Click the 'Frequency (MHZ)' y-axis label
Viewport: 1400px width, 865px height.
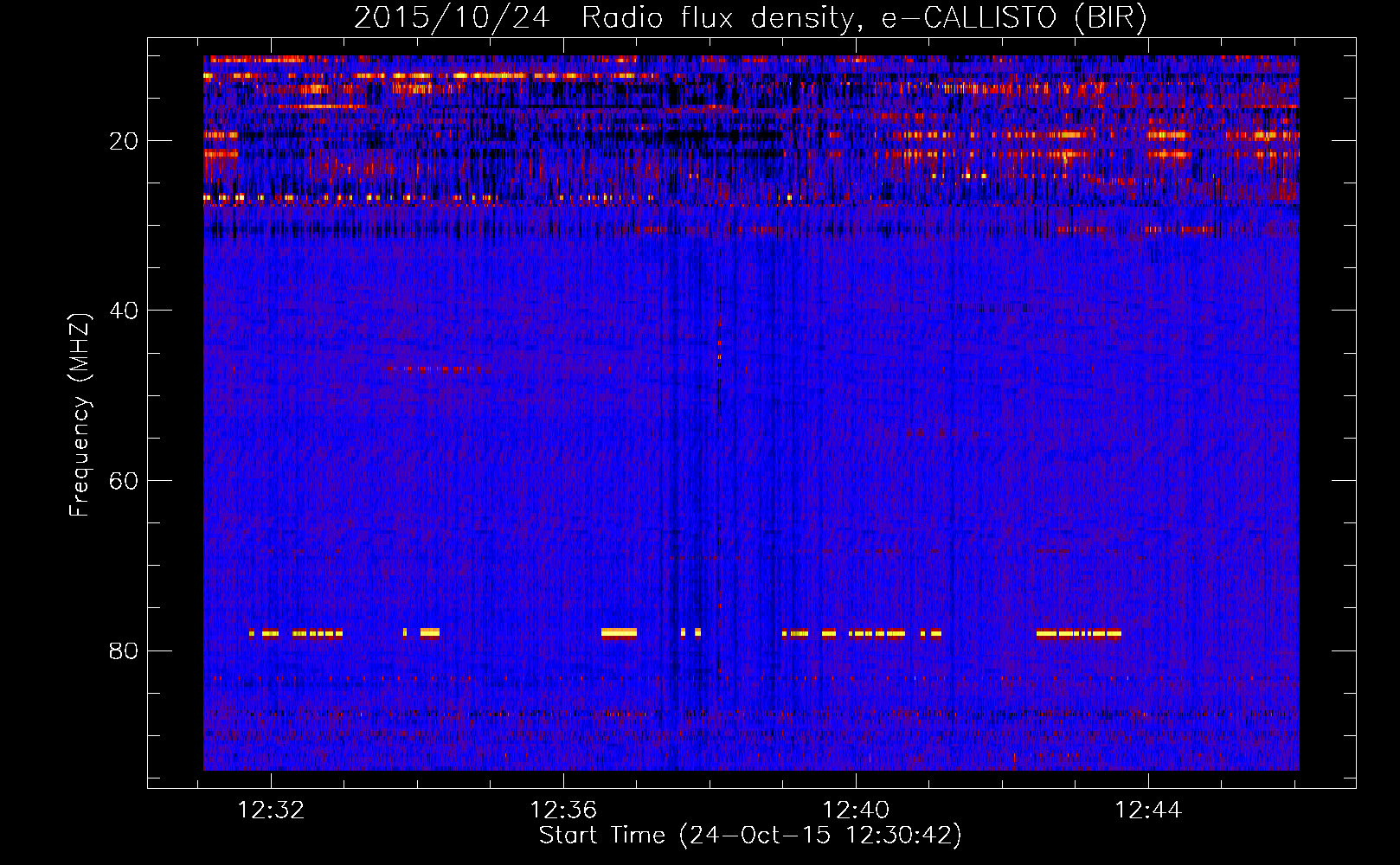[80, 415]
